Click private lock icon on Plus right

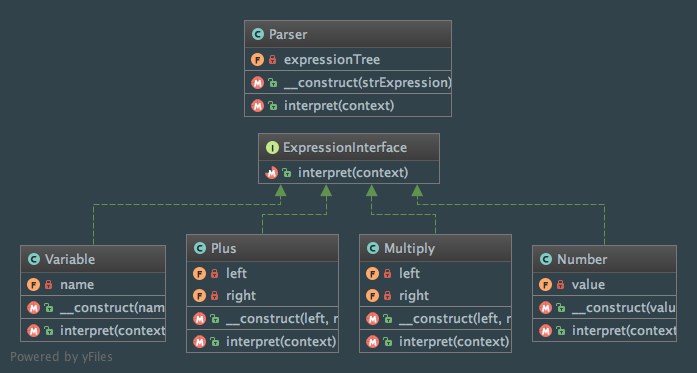coord(214,296)
